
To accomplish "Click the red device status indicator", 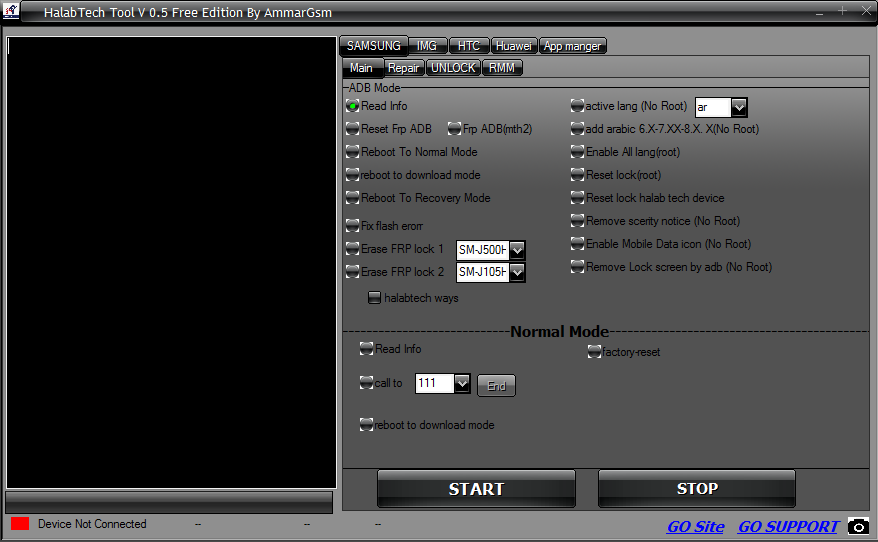I will [20, 524].
